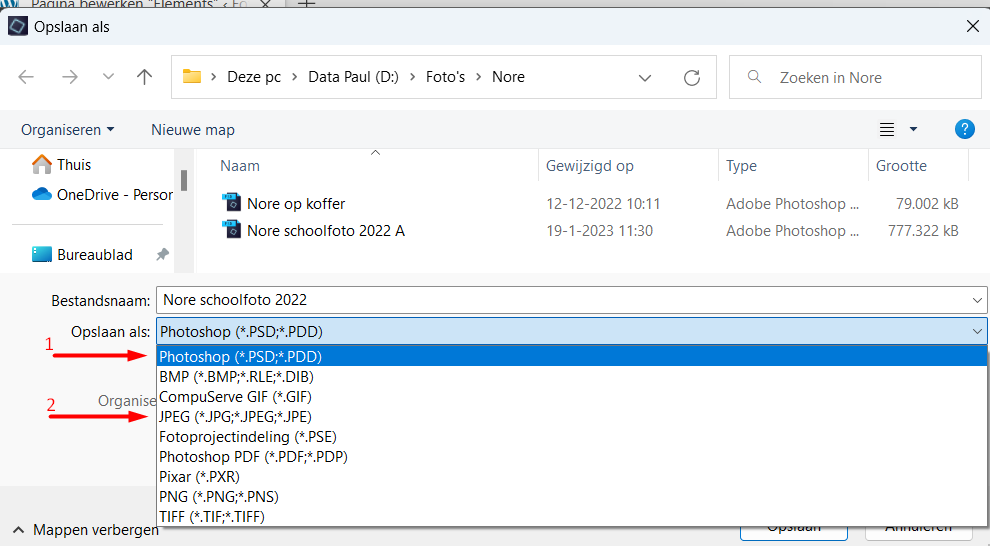This screenshot has width=990, height=546.
Task: Select Photoshop PDF format option
Action: click(253, 456)
